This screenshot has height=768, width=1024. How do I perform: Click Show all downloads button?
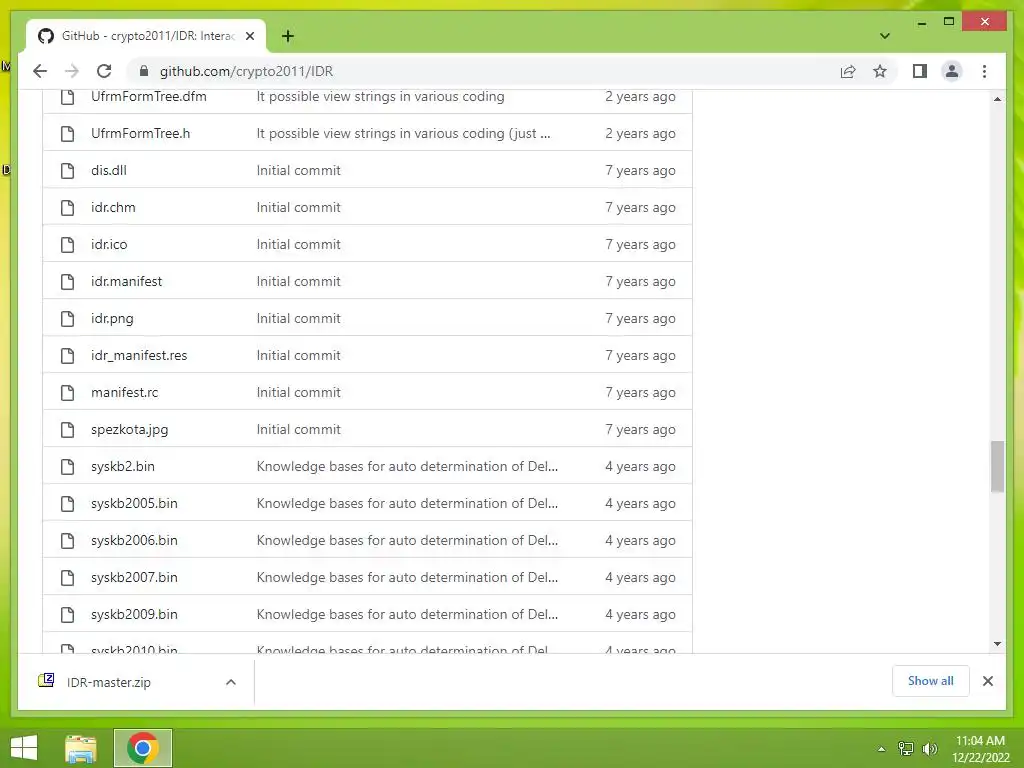click(x=930, y=681)
